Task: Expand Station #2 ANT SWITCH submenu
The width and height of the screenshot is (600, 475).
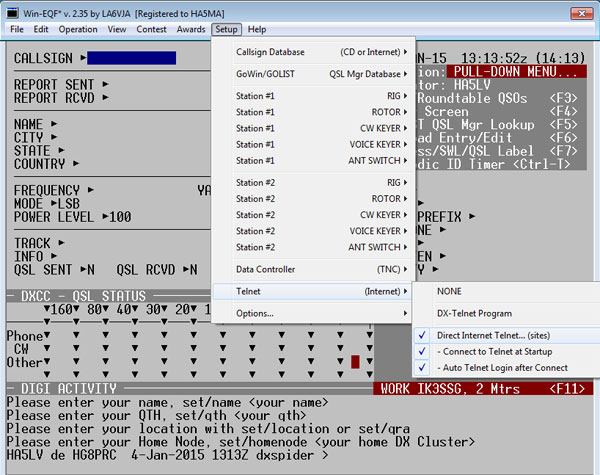Action: 313,247
